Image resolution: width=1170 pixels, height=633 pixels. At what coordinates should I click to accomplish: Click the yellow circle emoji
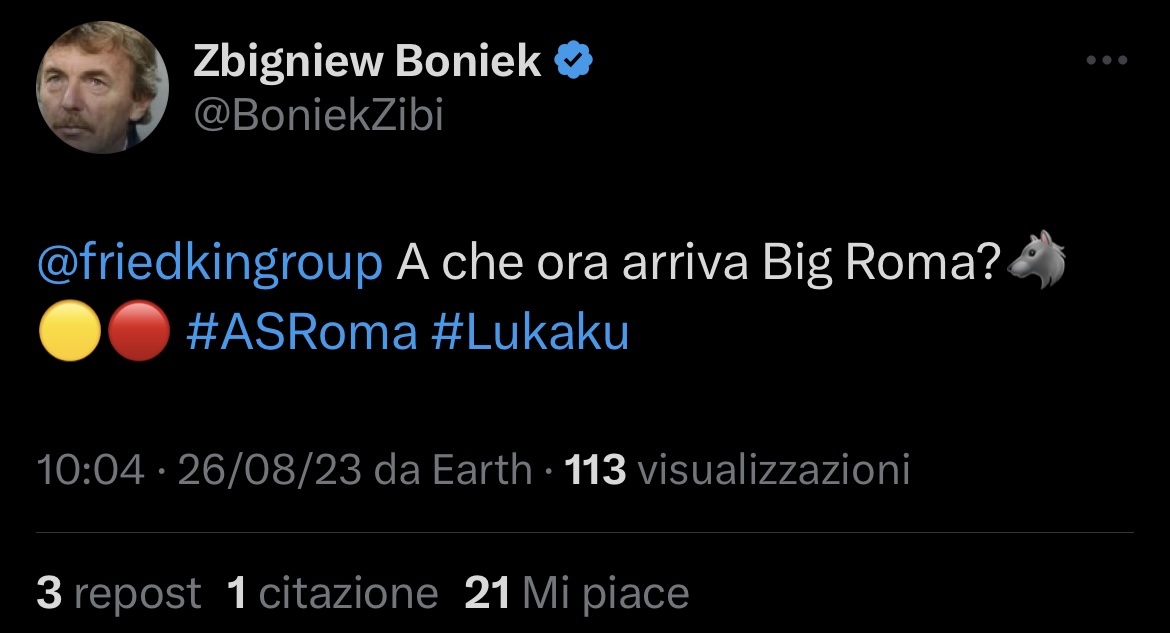pyautogui.click(x=70, y=332)
